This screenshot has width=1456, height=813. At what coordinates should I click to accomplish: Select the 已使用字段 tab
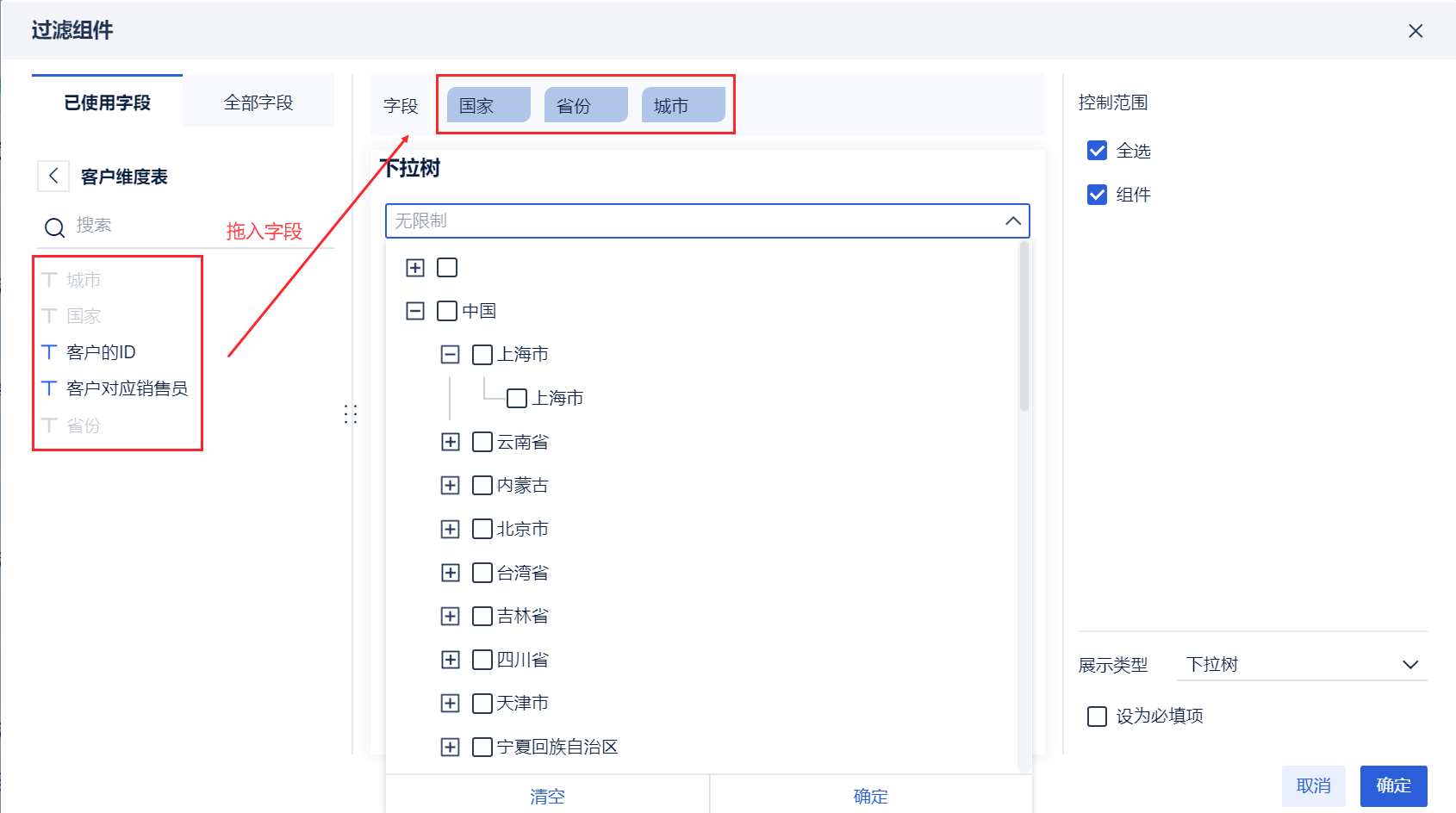[107, 102]
